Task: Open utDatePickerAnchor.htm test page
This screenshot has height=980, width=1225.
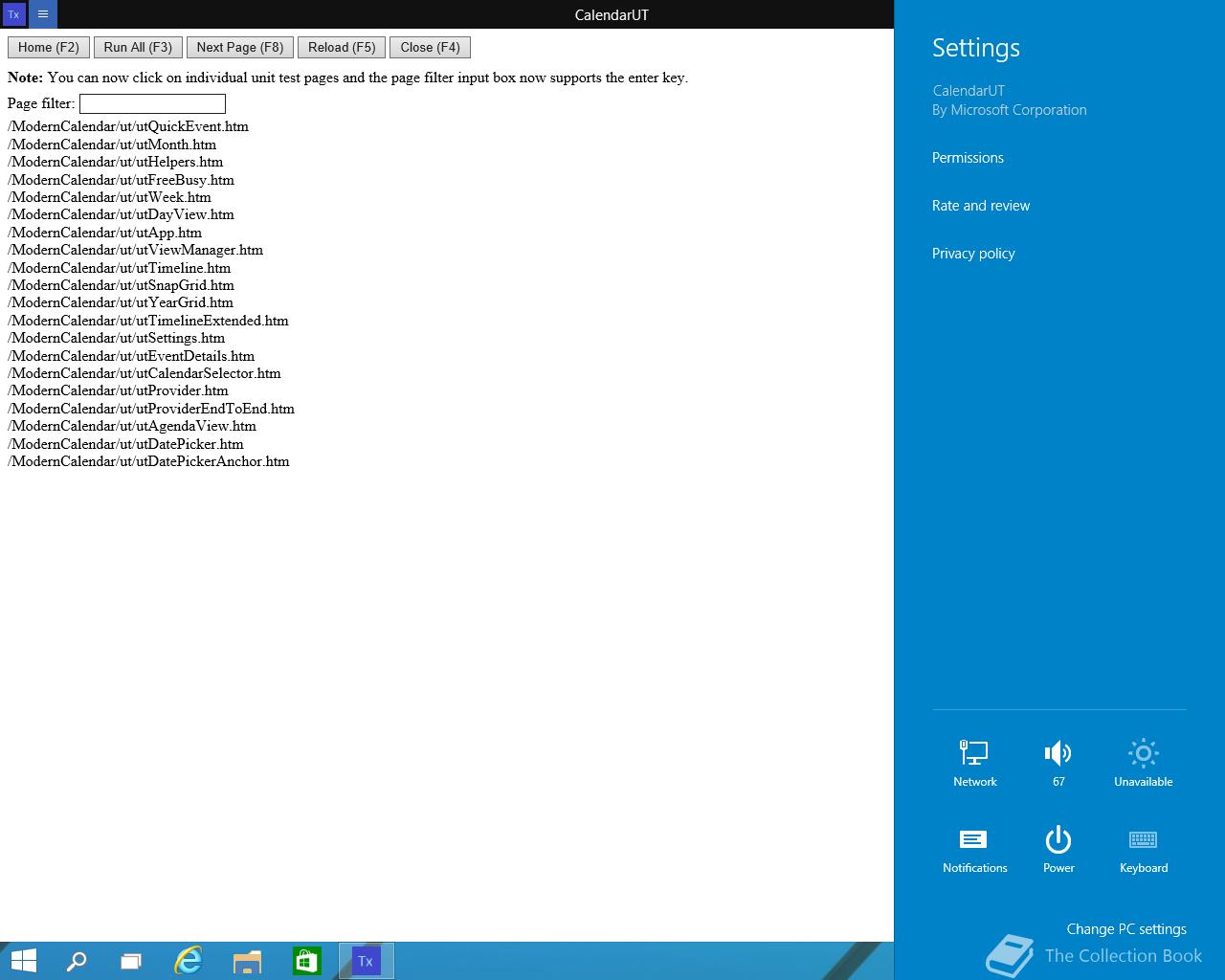Action: [148, 461]
